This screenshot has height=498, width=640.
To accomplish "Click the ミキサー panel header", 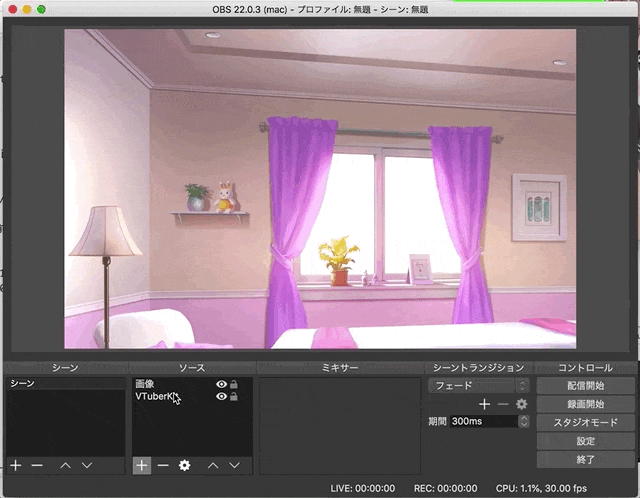I will [340, 368].
